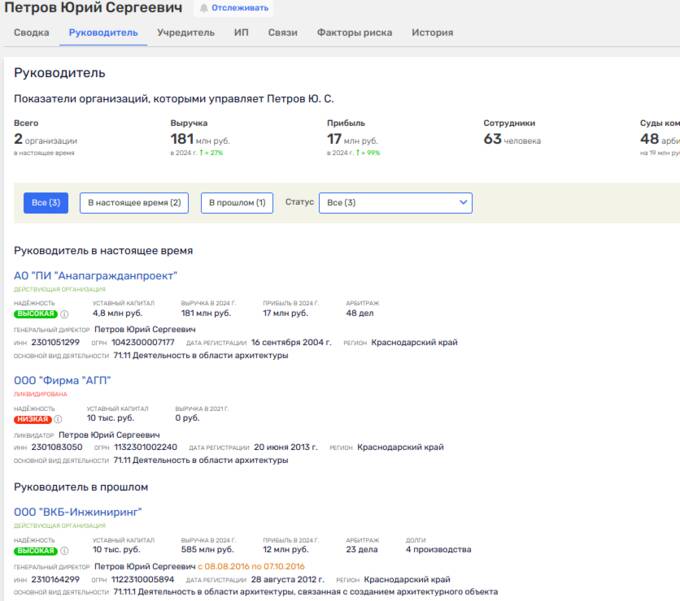680x601 pixels.
Task: Click info icon beside ВКБ-Инжиниринг ВЫСОКАЯ badge
Action: (x=64, y=551)
